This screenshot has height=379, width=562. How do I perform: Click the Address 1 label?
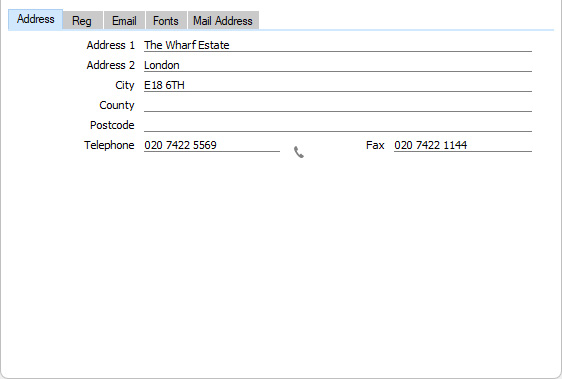110,45
